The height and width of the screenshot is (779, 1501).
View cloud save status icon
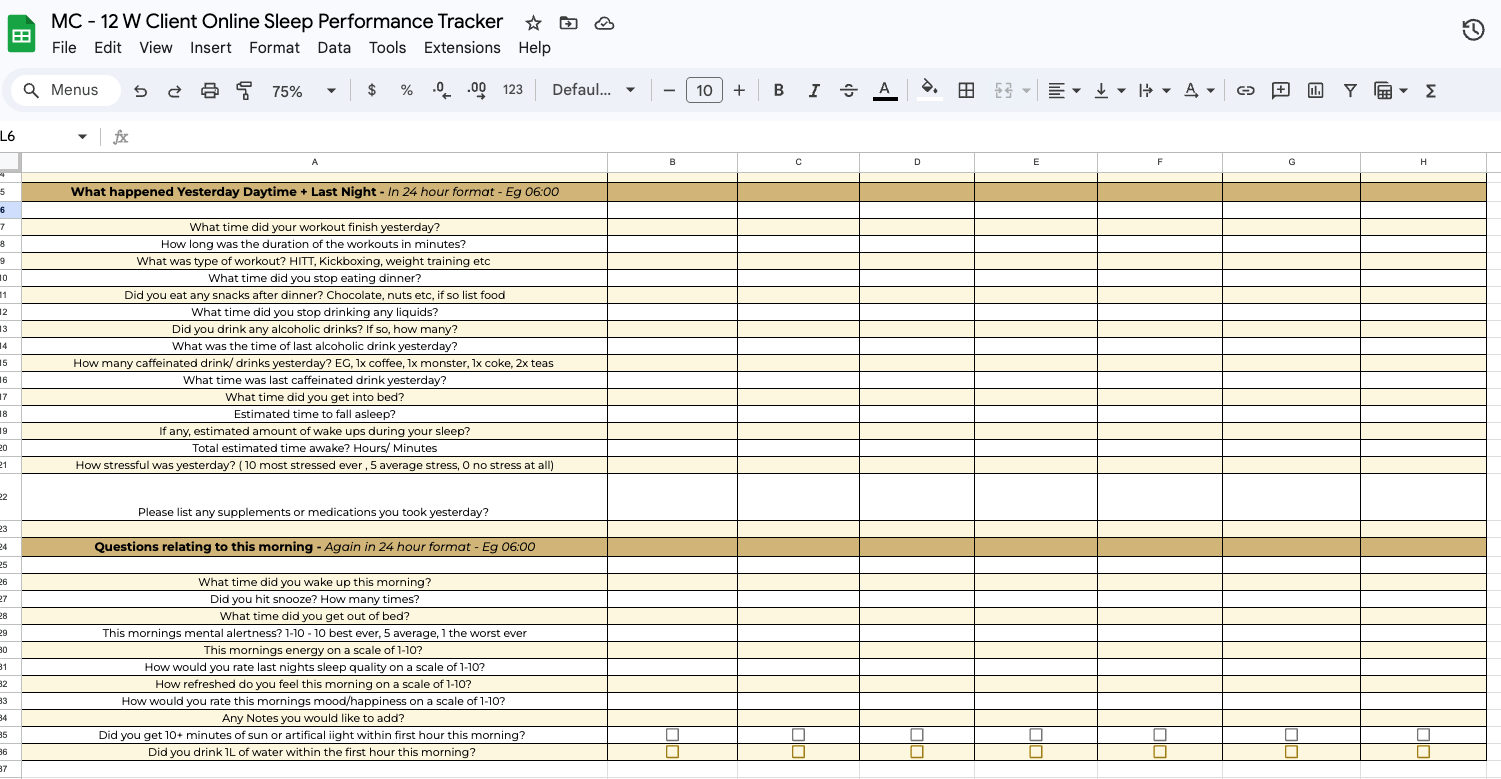pos(604,22)
